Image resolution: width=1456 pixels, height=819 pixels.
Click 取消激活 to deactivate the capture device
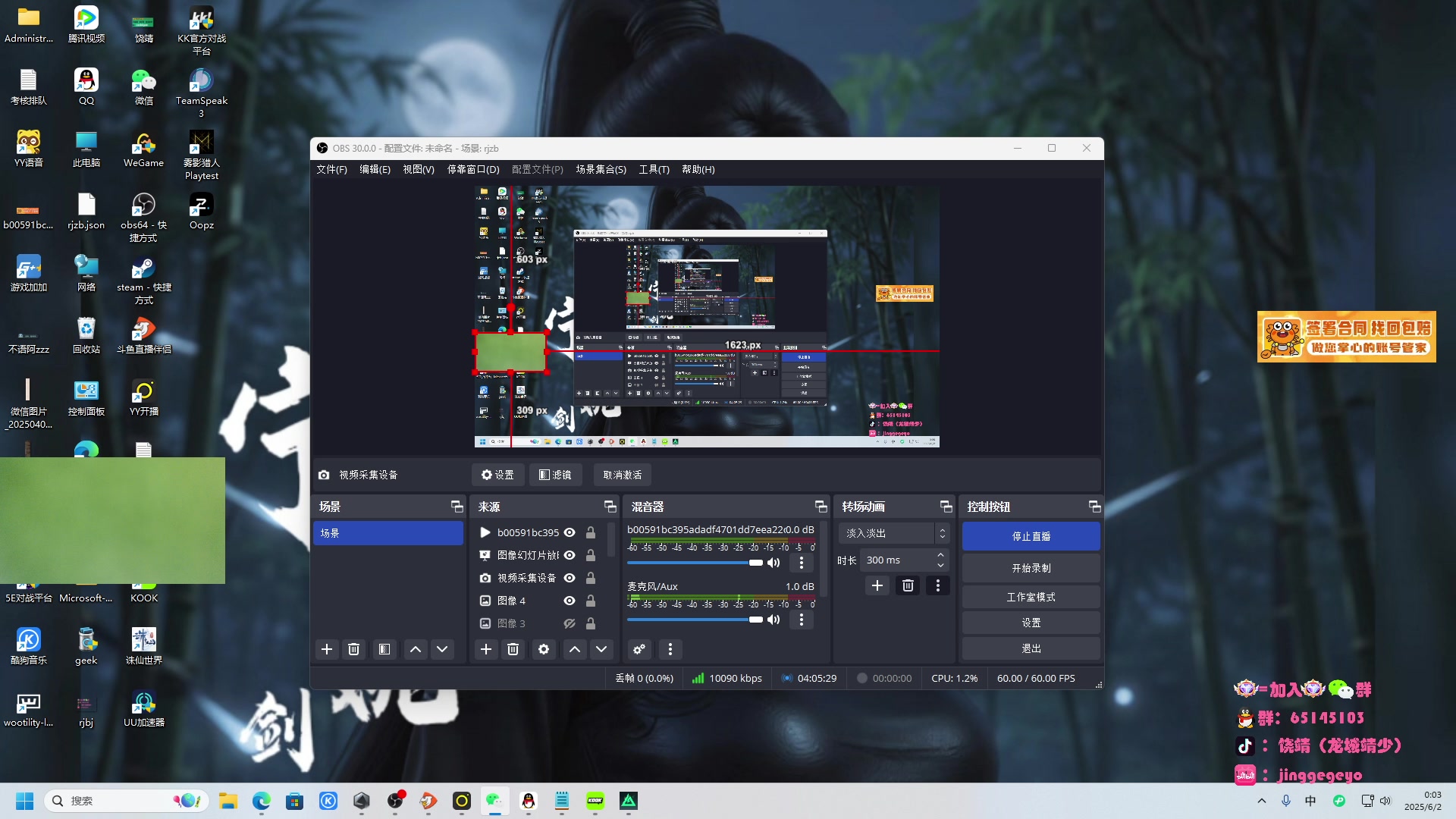tap(623, 475)
